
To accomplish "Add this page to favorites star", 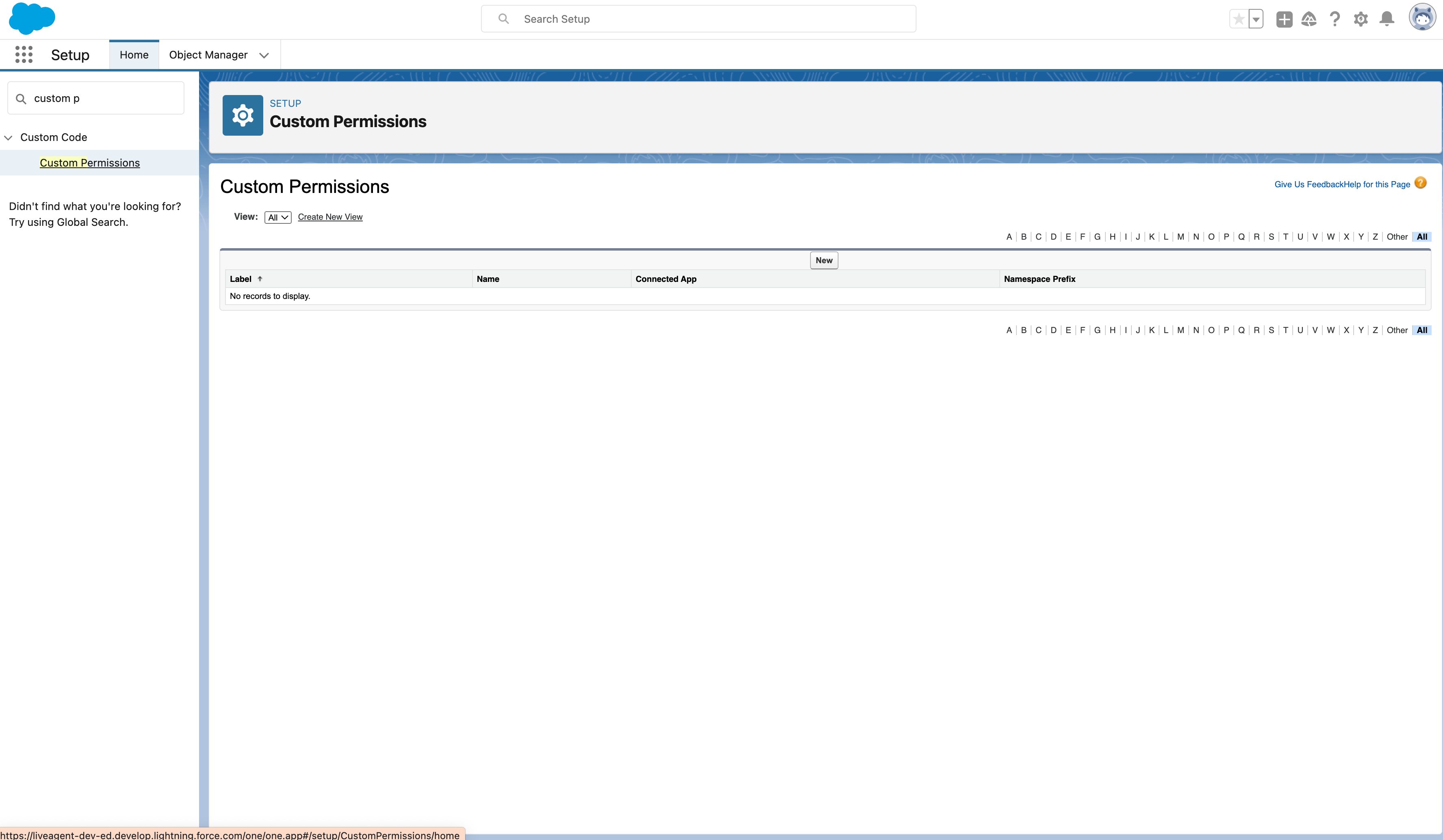I will pos(1239,19).
